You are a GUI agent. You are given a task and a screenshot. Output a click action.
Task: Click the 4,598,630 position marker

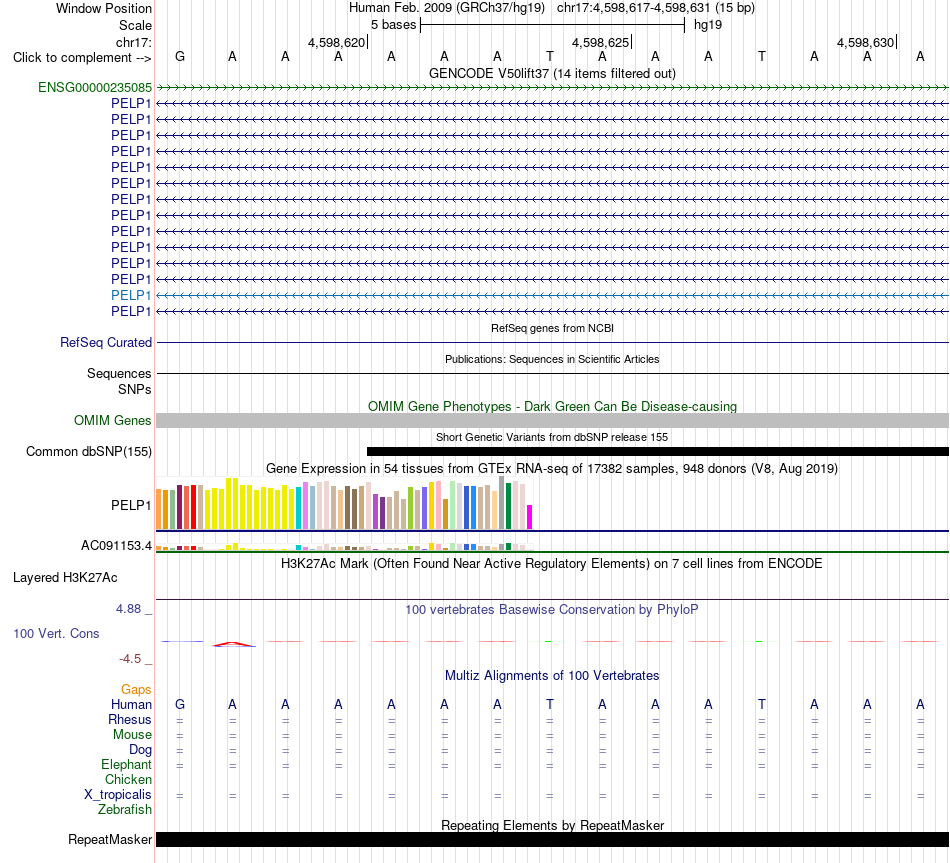click(x=866, y=42)
